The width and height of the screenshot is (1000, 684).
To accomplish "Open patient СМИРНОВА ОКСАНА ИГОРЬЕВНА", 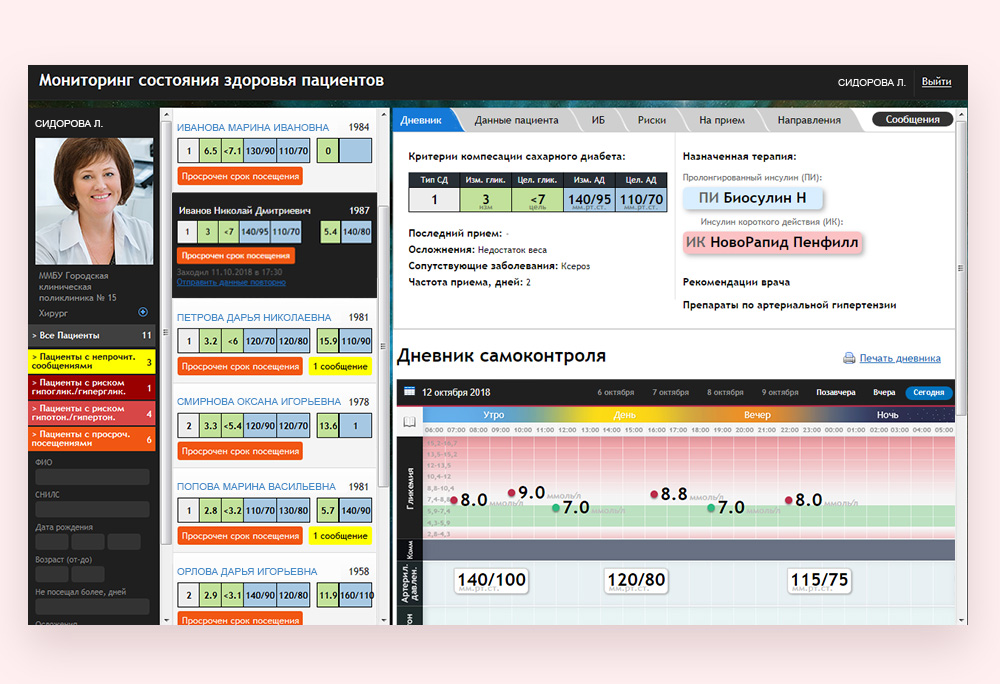I will pos(259,402).
